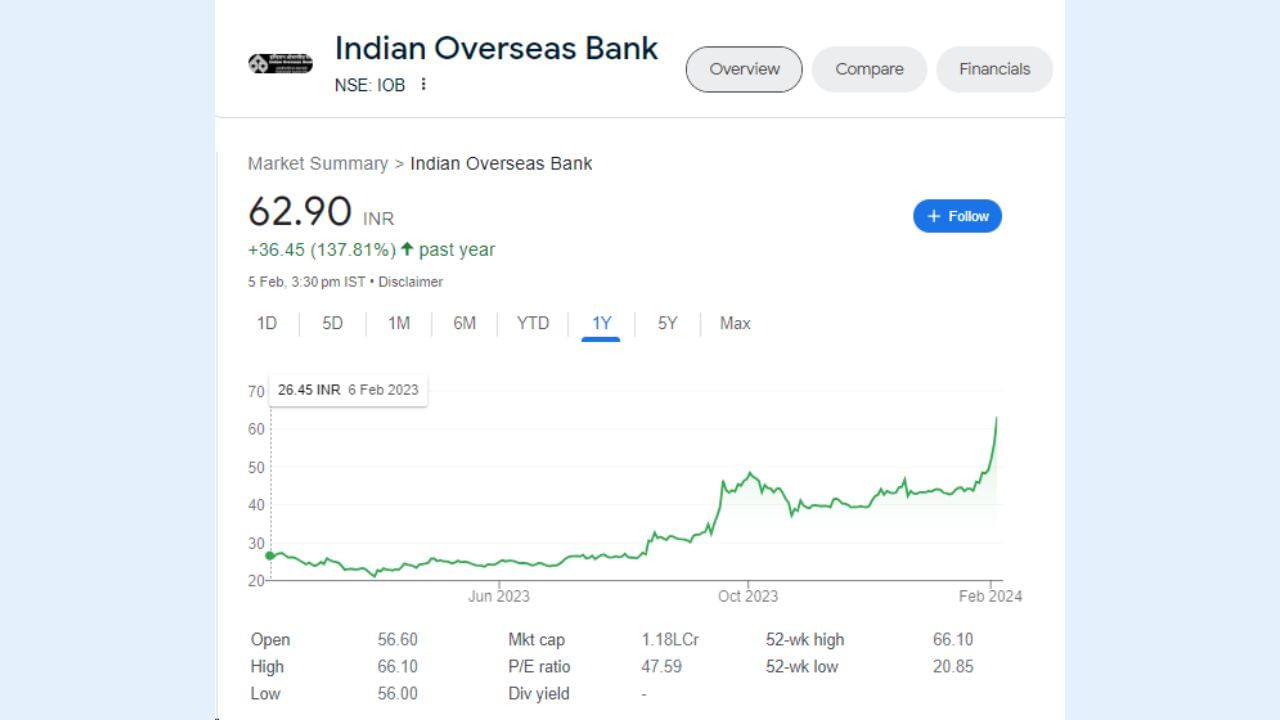Click the Indian Overseas Bank heading
Image resolution: width=1280 pixels, height=720 pixels.
coord(496,48)
